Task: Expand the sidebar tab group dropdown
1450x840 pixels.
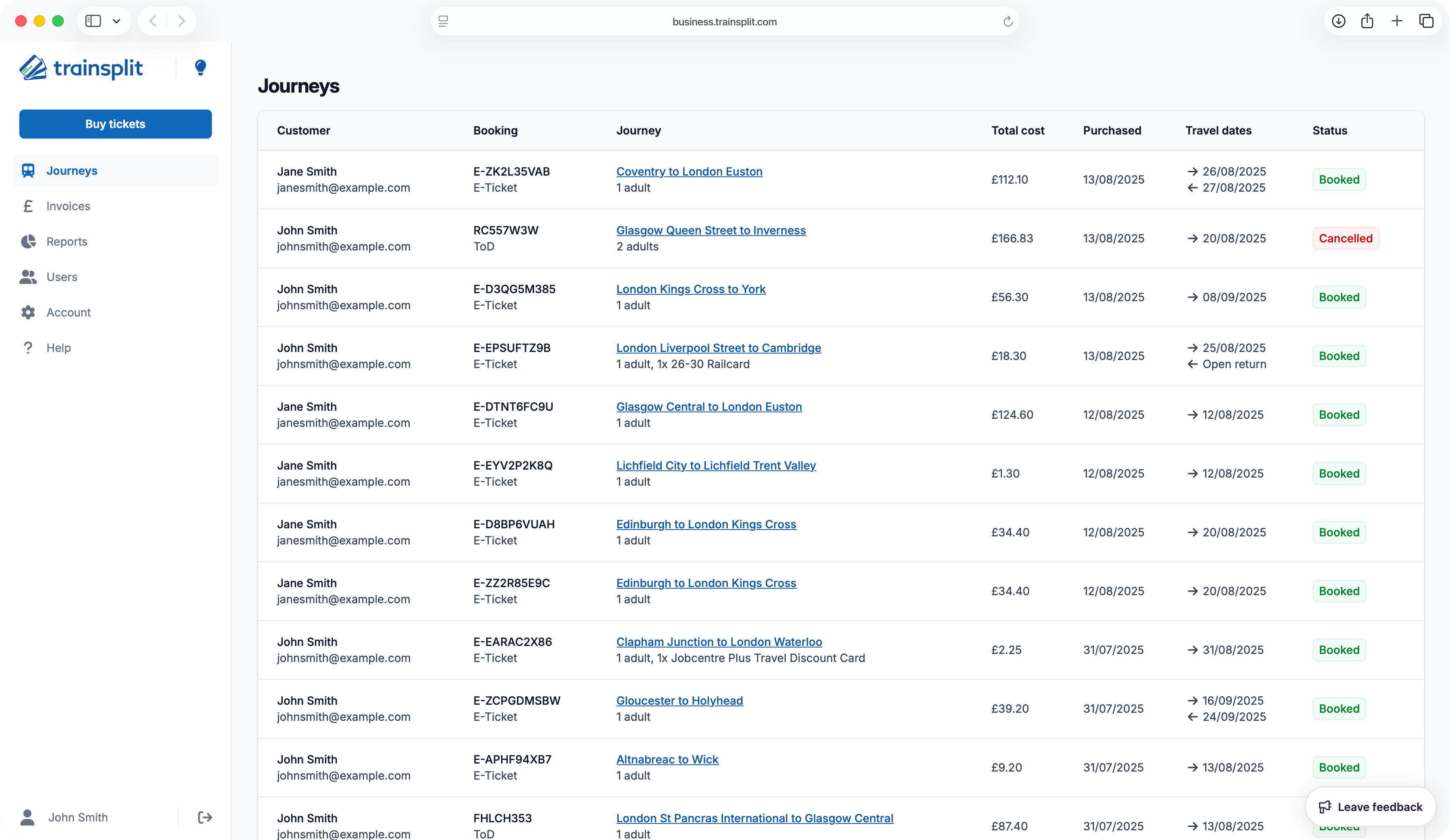Action: pyautogui.click(x=116, y=21)
